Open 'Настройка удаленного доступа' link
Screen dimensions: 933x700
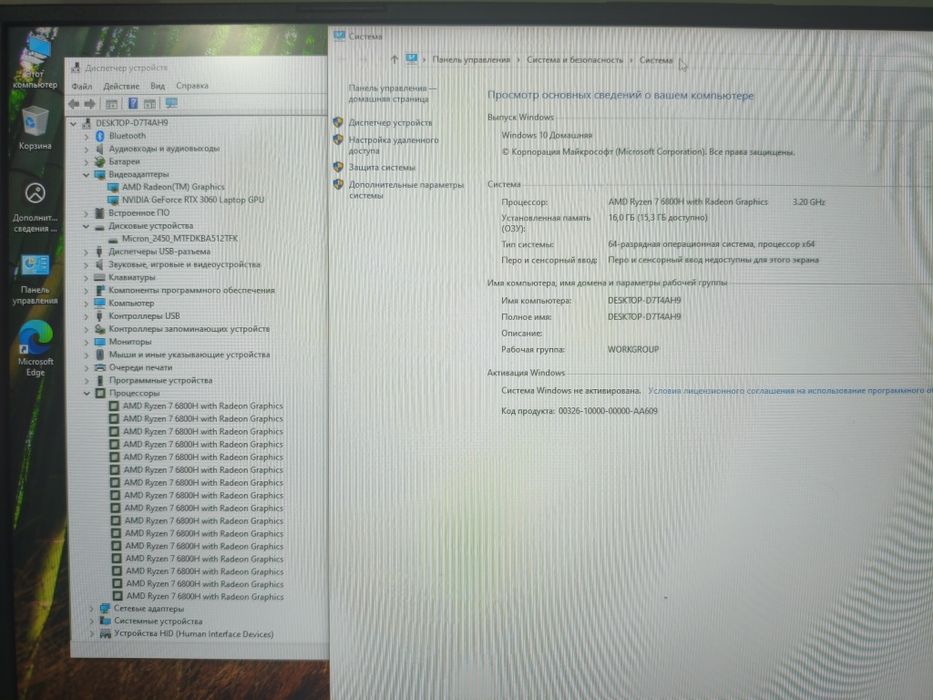click(x=393, y=145)
